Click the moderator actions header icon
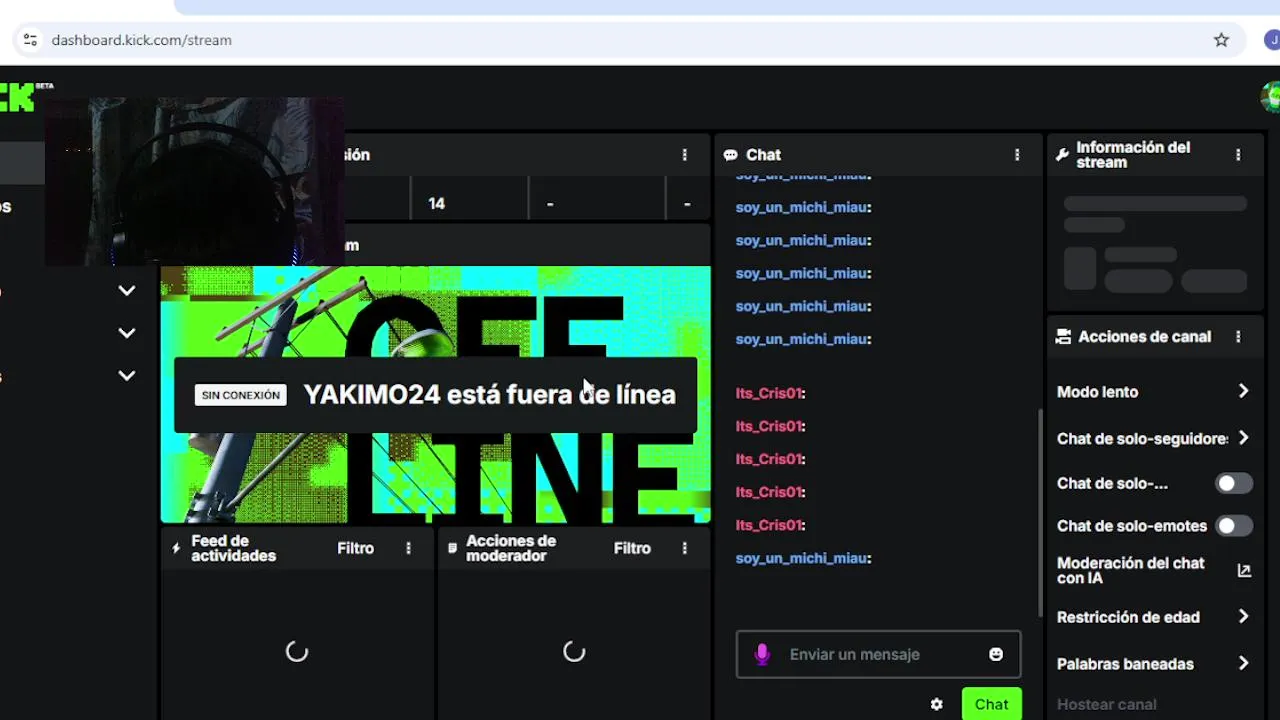This screenshot has width=1280, height=720. 452,548
